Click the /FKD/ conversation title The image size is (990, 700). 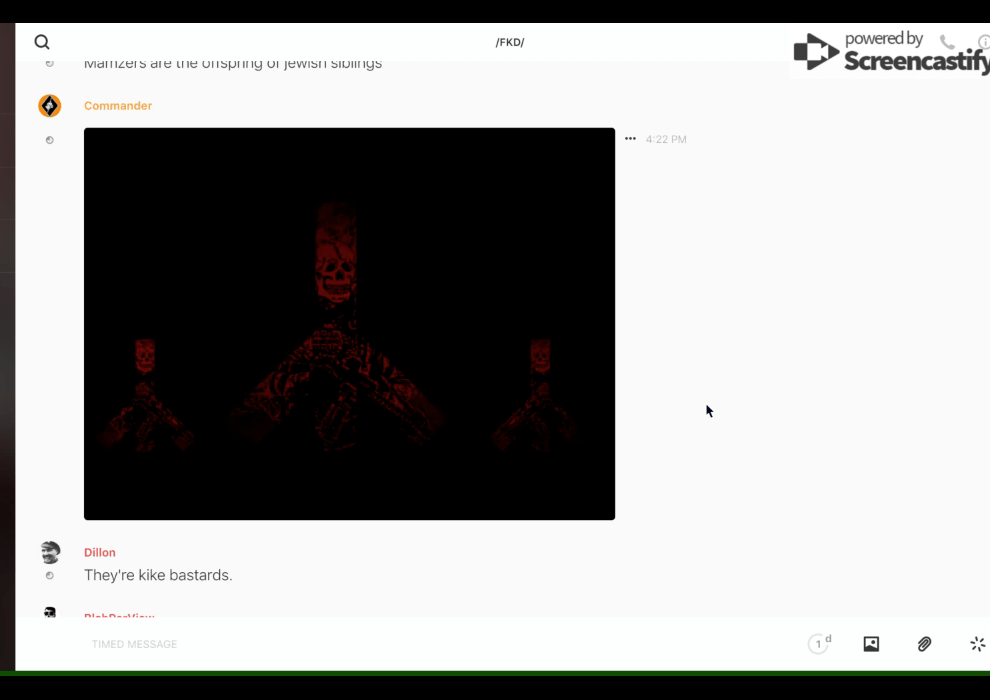[x=510, y=42]
